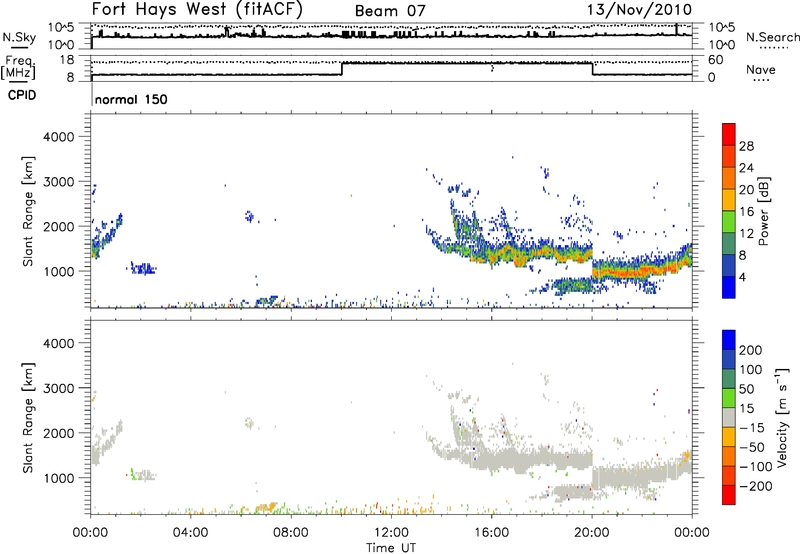Click the '08:00' time axis tick label
Image resolution: width=800 pixels, height=554 pixels.
click(291, 533)
